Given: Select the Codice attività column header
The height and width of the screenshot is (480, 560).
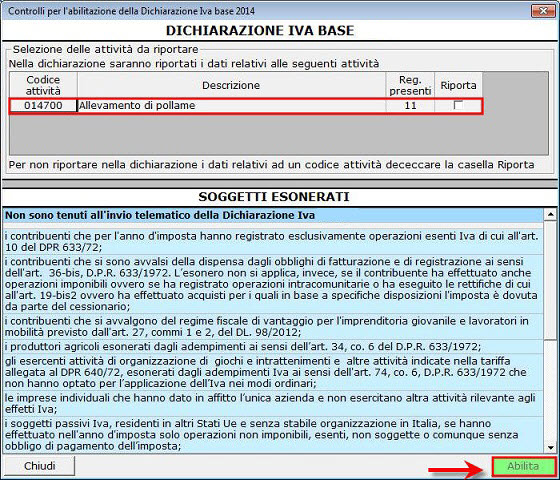Looking at the screenshot, I should pyautogui.click(x=43, y=85).
